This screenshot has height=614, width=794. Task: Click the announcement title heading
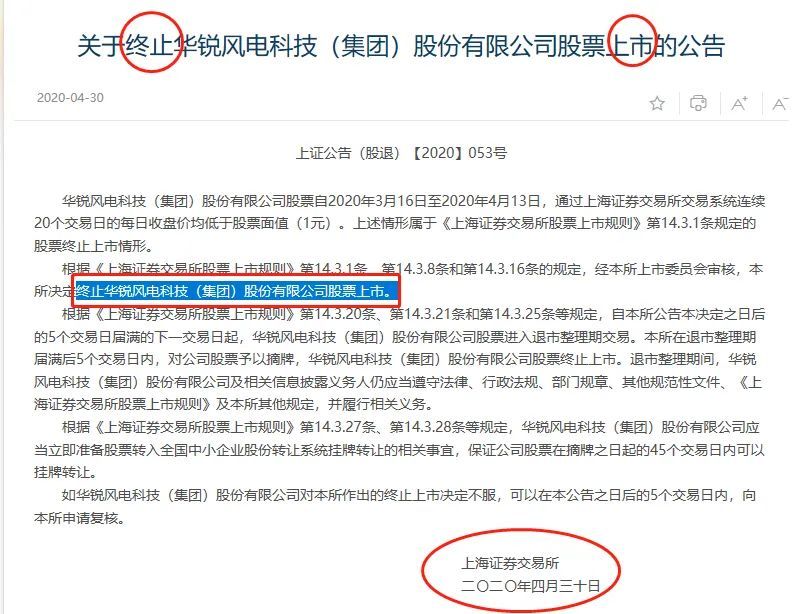pyautogui.click(x=401, y=46)
